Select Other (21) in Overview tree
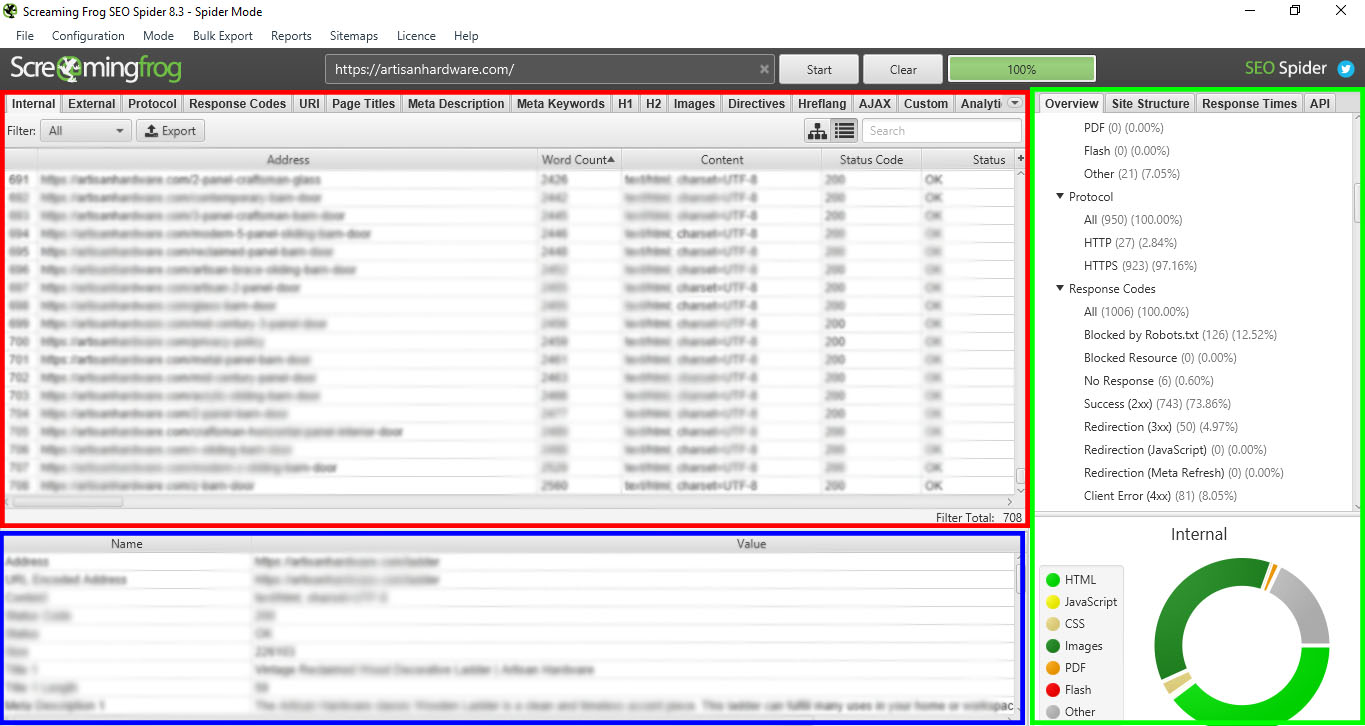Viewport: 1365px width, 726px height. pos(1132,174)
